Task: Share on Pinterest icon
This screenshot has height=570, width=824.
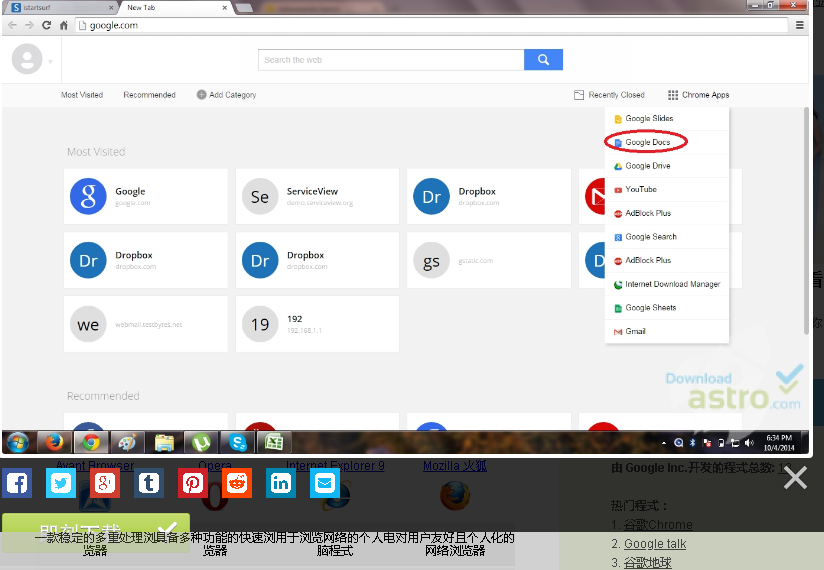Action: coord(193,483)
